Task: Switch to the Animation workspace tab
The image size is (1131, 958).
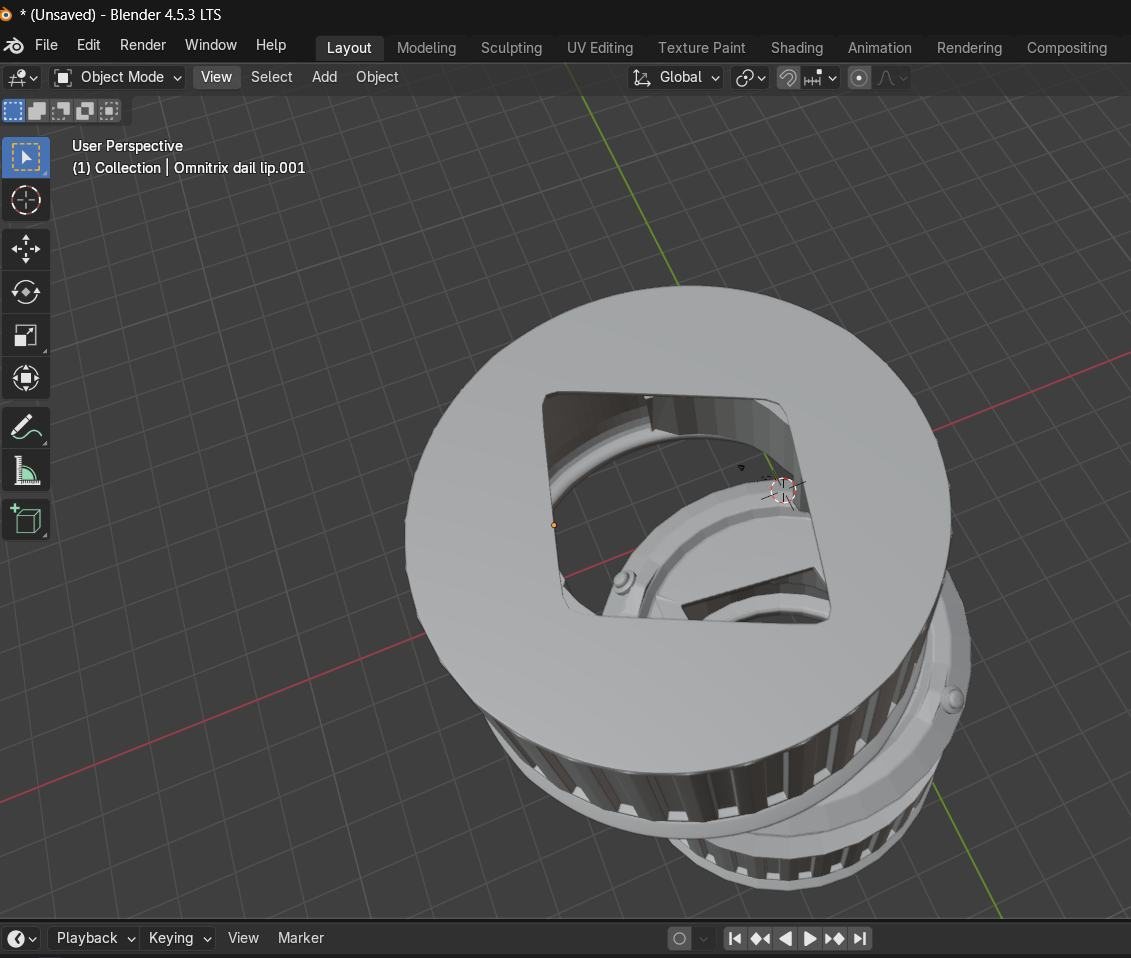Action: pyautogui.click(x=880, y=48)
